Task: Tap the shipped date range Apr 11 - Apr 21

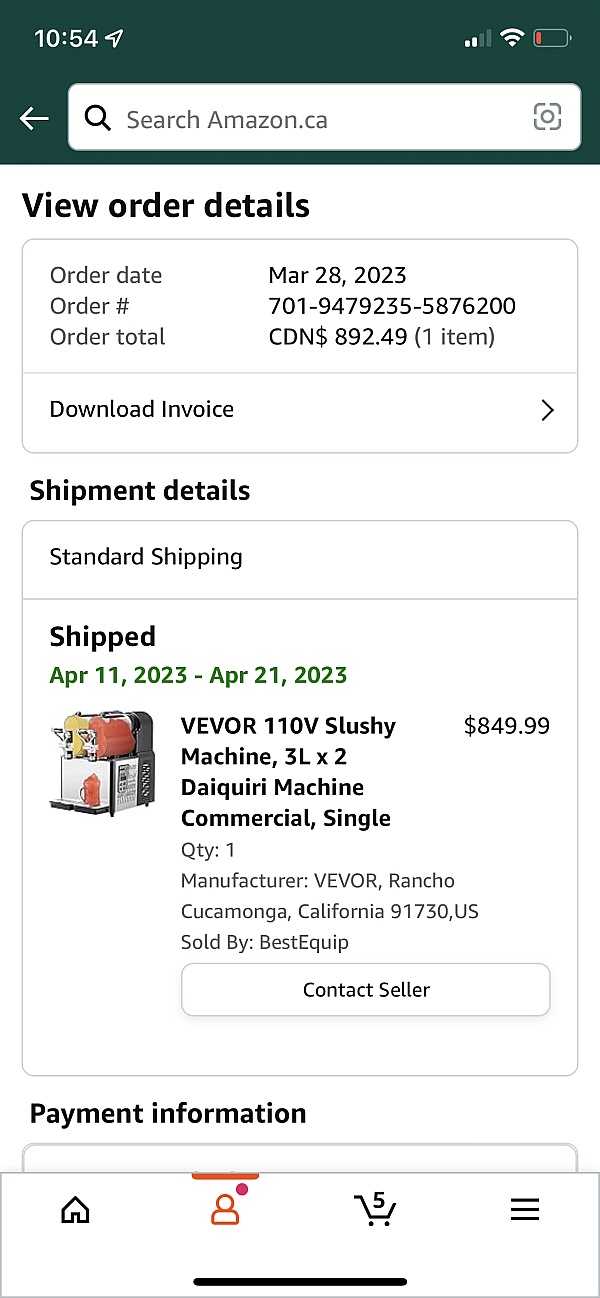Action: coord(198,675)
